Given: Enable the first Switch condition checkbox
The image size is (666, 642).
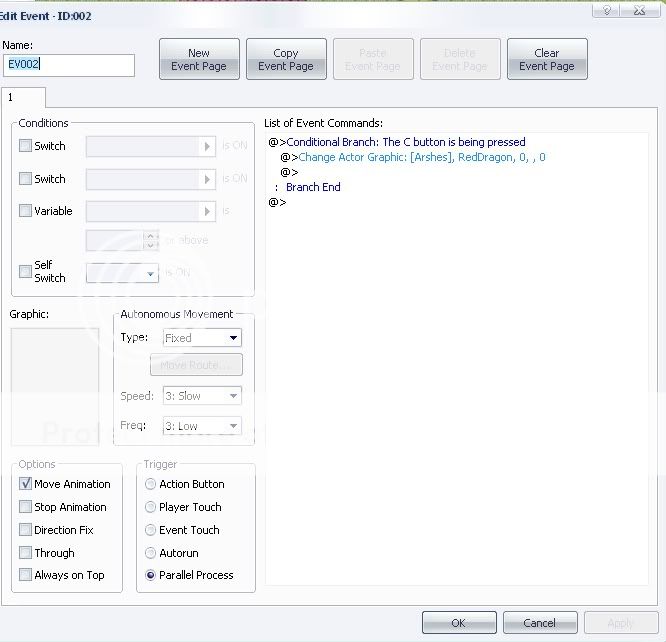Looking at the screenshot, I should 26,146.
